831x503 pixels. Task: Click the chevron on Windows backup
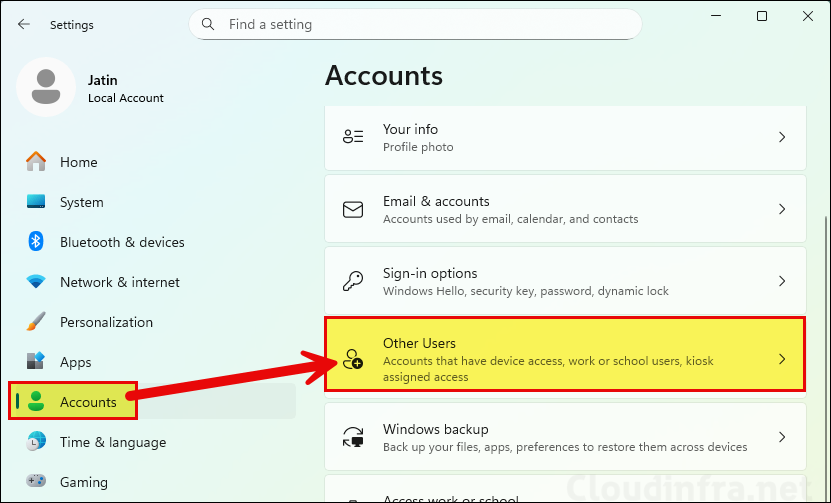[782, 437]
